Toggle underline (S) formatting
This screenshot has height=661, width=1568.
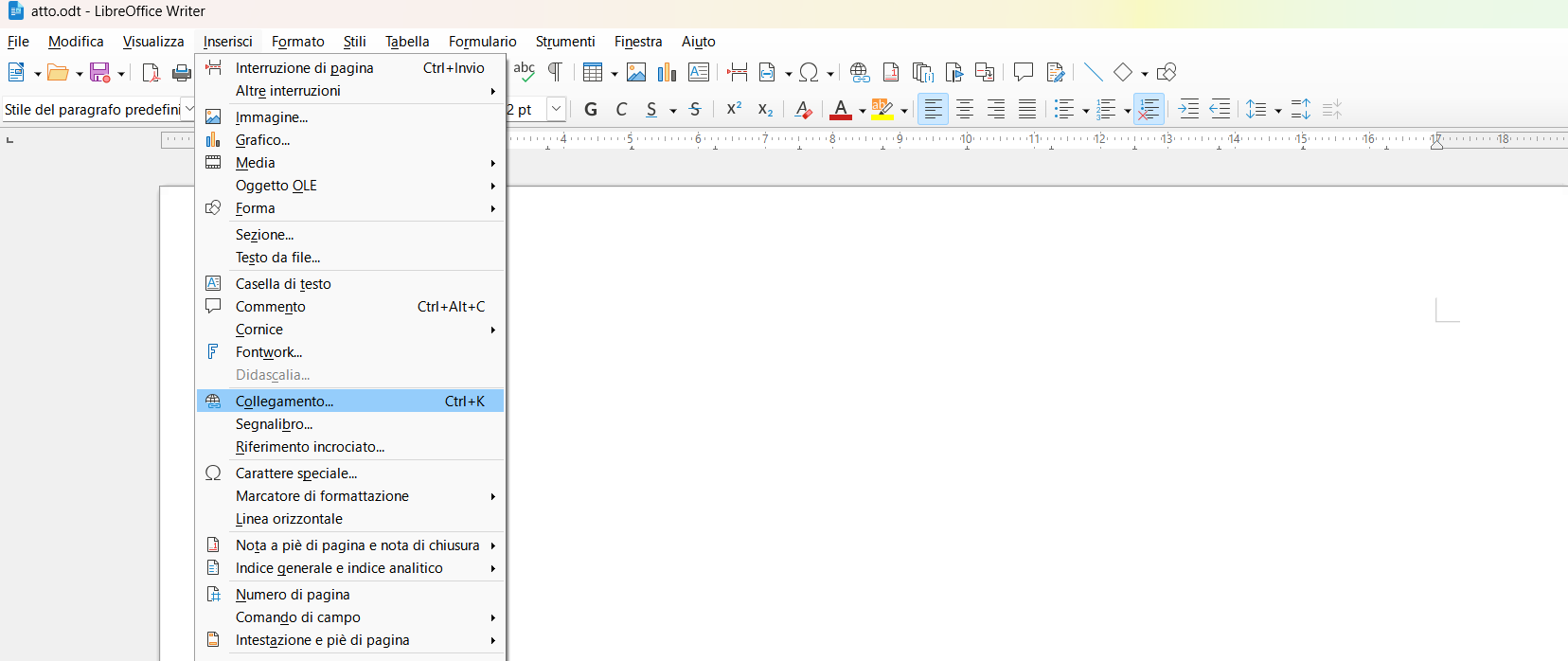pyautogui.click(x=651, y=109)
